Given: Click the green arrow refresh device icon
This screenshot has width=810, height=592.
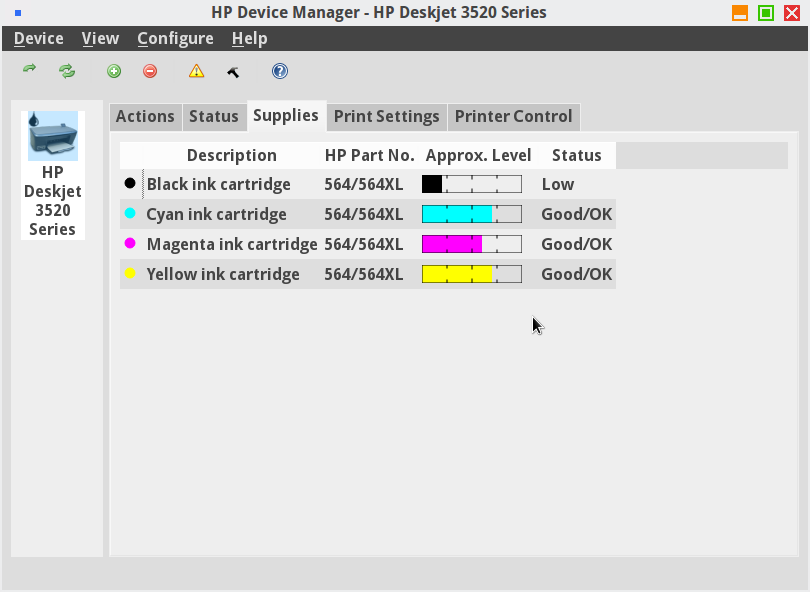Looking at the screenshot, I should tap(30, 70).
